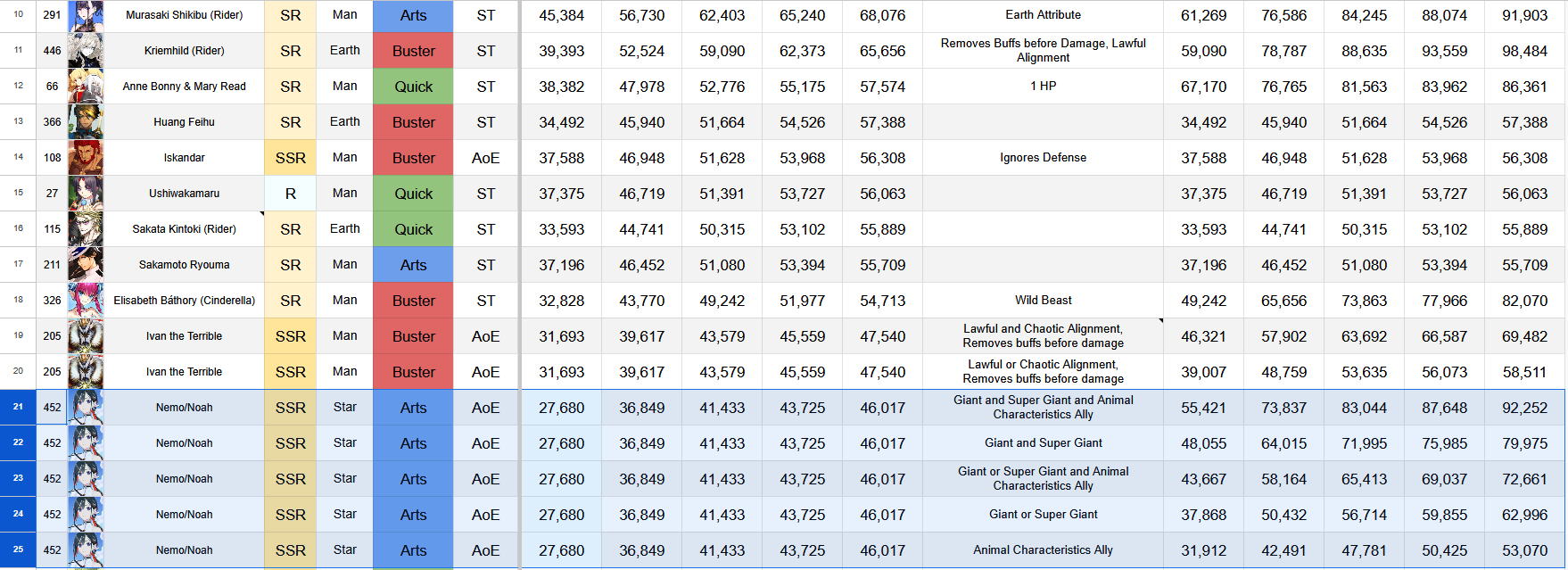The image size is (1568, 570).
Task: Select the value 92,252 for Nemo/Noah
Action: (x=1525, y=408)
